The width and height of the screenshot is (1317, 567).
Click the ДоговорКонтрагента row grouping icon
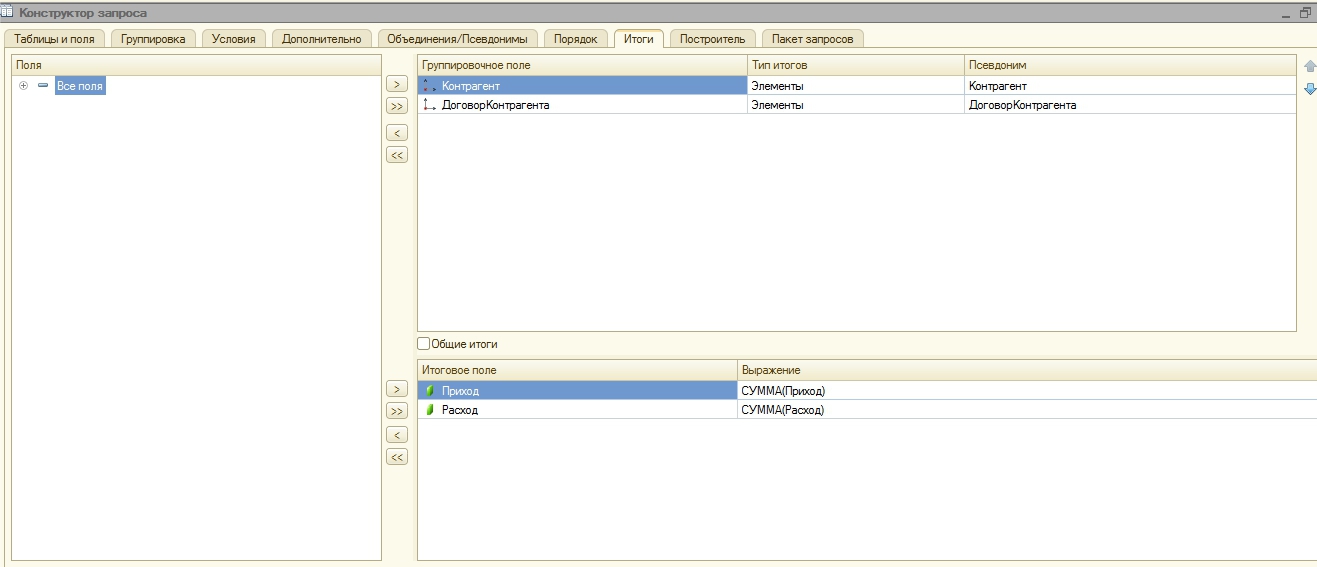point(430,105)
